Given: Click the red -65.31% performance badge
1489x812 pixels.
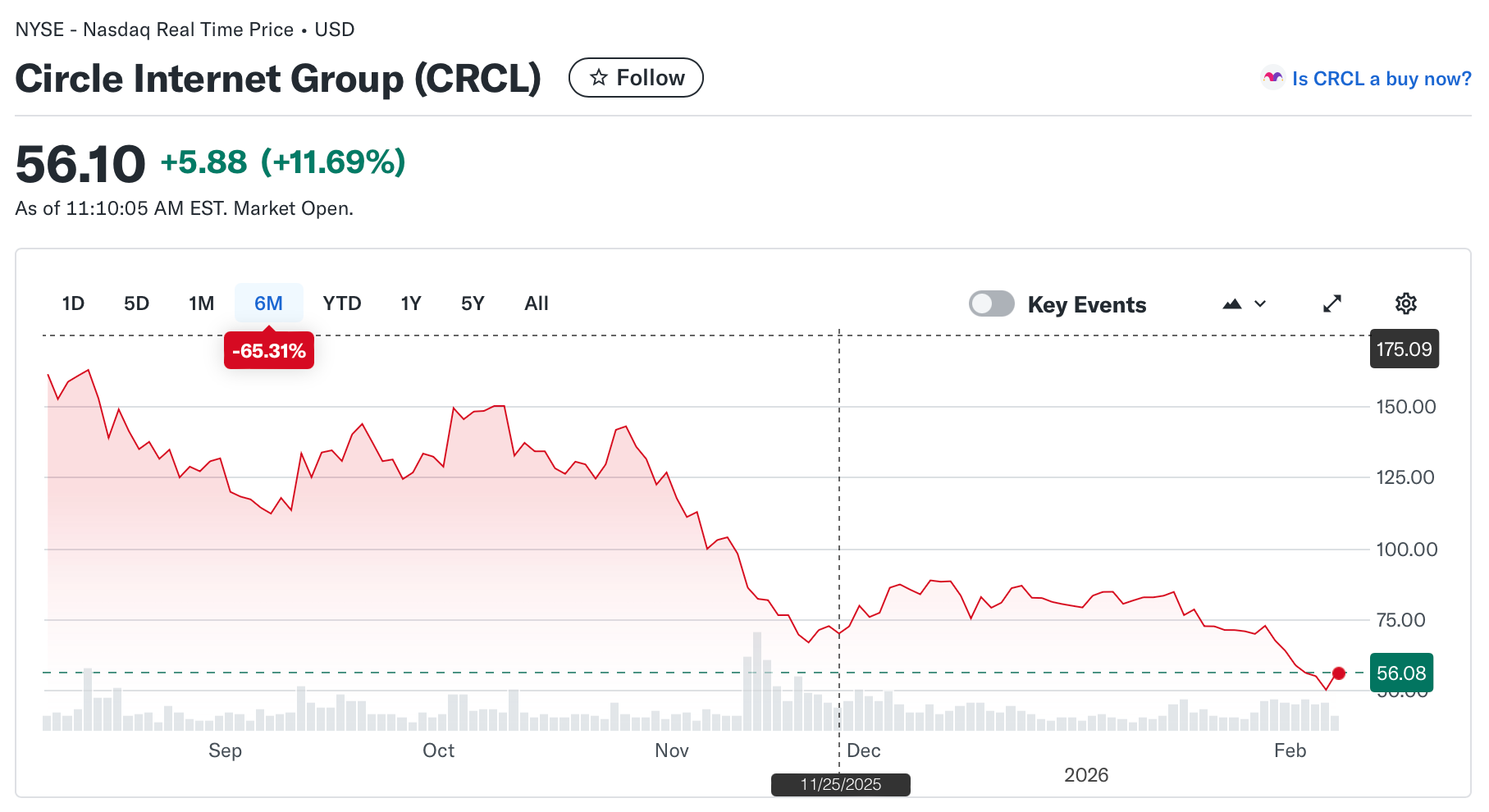Looking at the screenshot, I should (x=269, y=350).
